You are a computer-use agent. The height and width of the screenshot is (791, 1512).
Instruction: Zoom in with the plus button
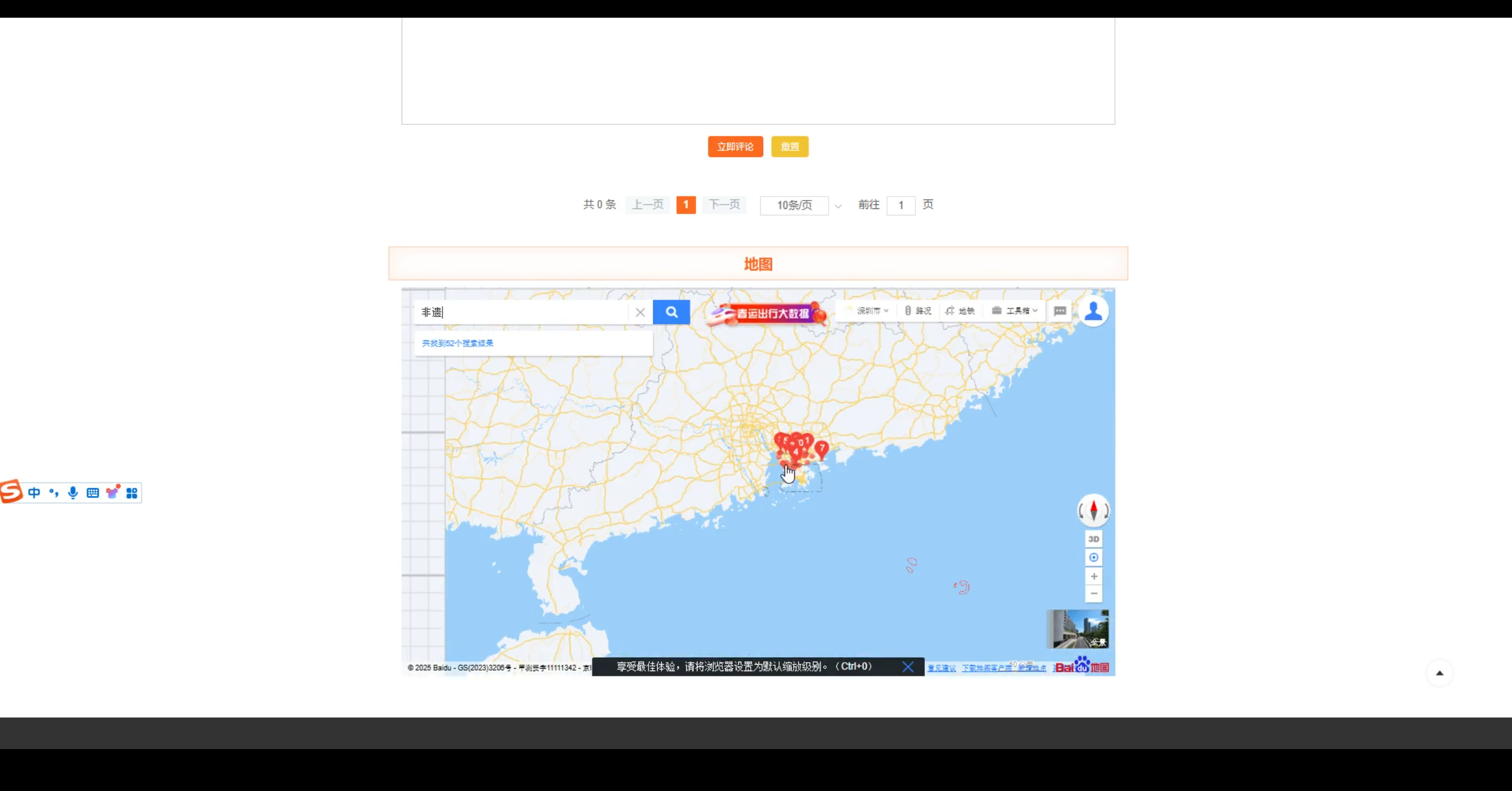[1093, 576]
